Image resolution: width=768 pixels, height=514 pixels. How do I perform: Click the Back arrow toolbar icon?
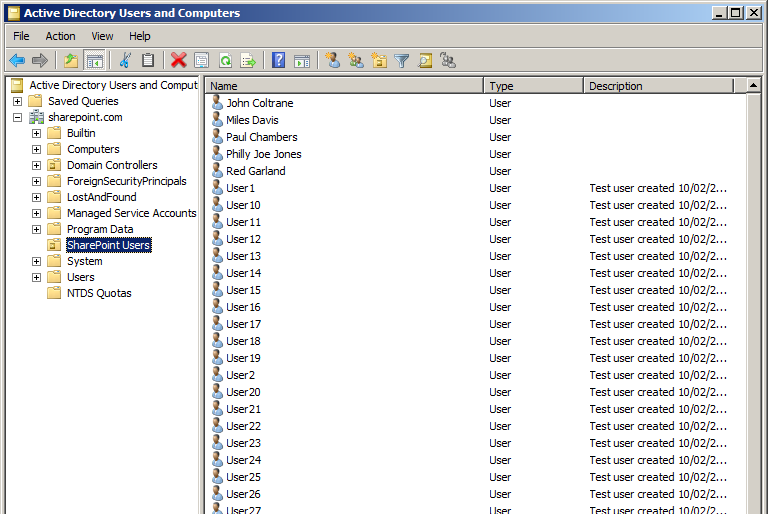coord(17,60)
